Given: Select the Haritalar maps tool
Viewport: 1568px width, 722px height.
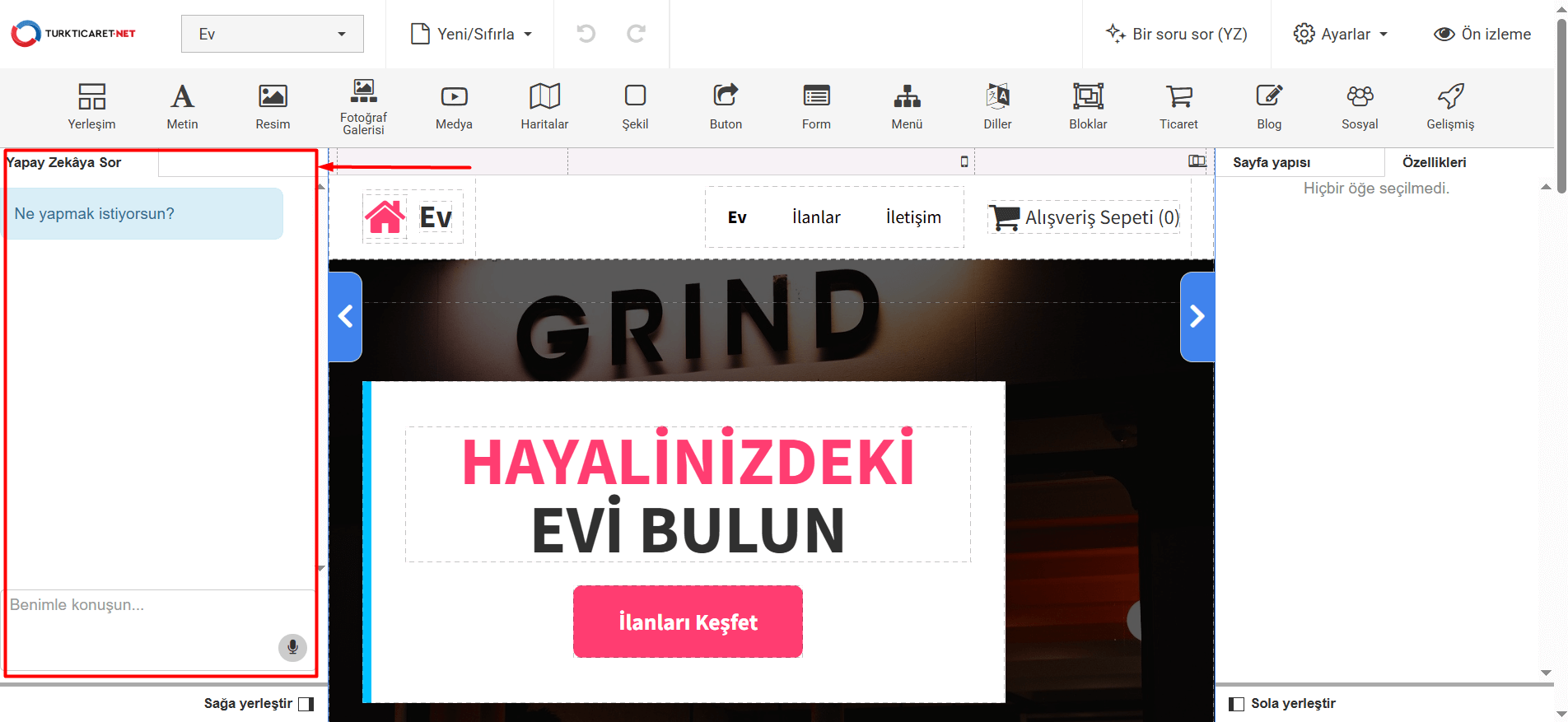Looking at the screenshot, I should click(x=544, y=106).
